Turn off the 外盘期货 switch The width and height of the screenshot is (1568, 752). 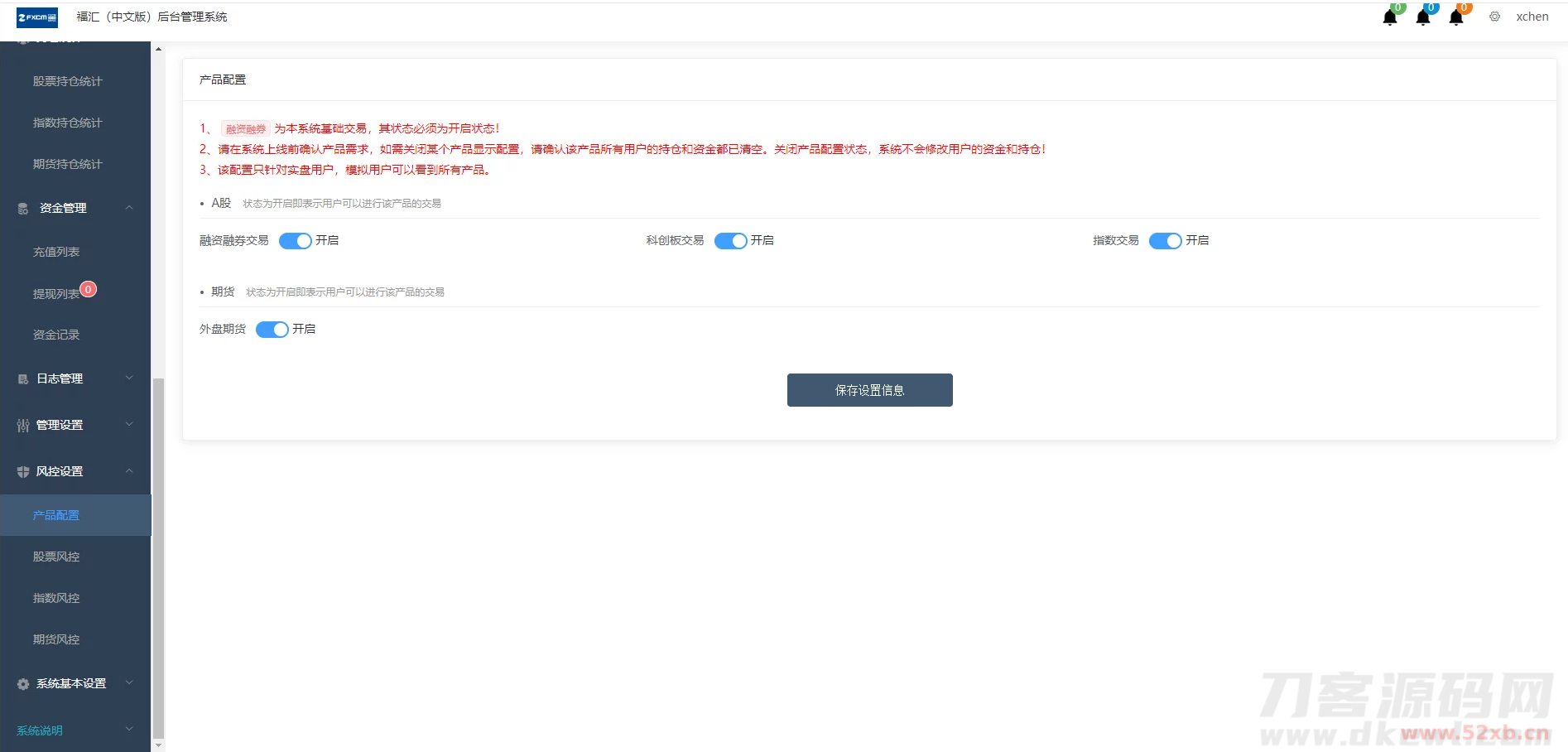(x=272, y=330)
